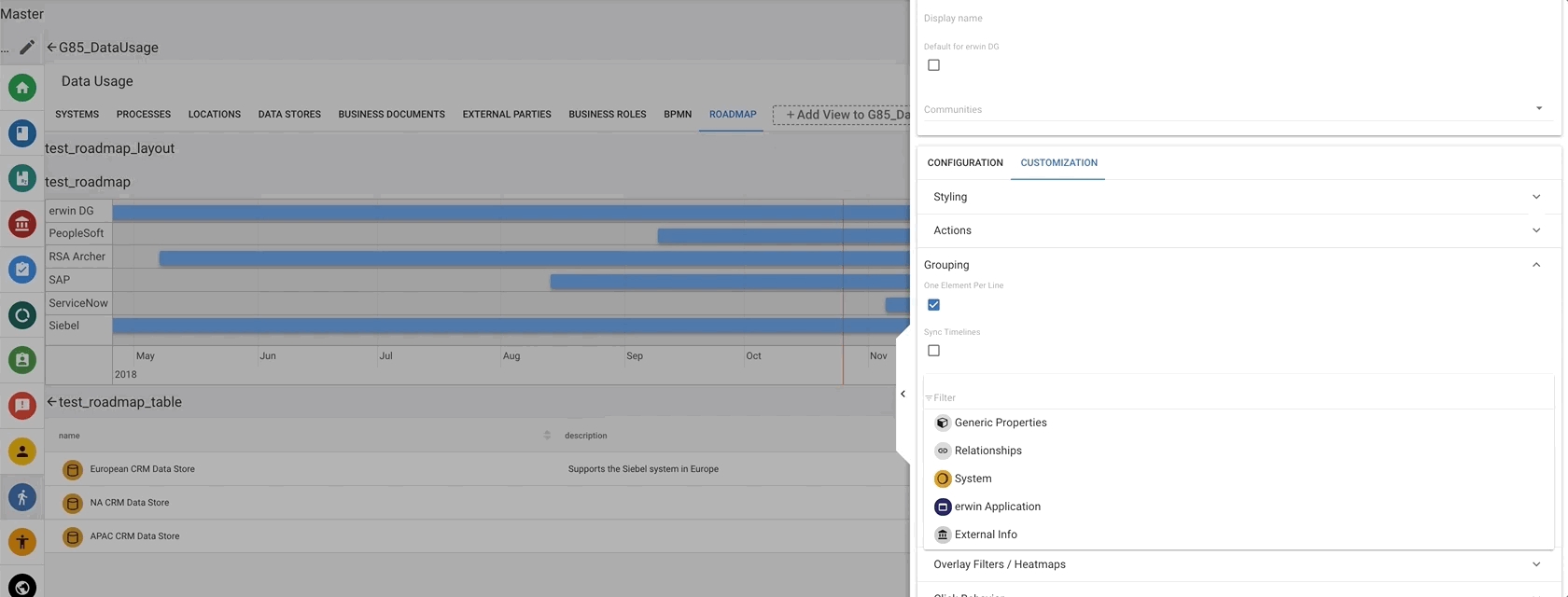Click the green home sidebar icon
1568x597 pixels.
(x=22, y=88)
